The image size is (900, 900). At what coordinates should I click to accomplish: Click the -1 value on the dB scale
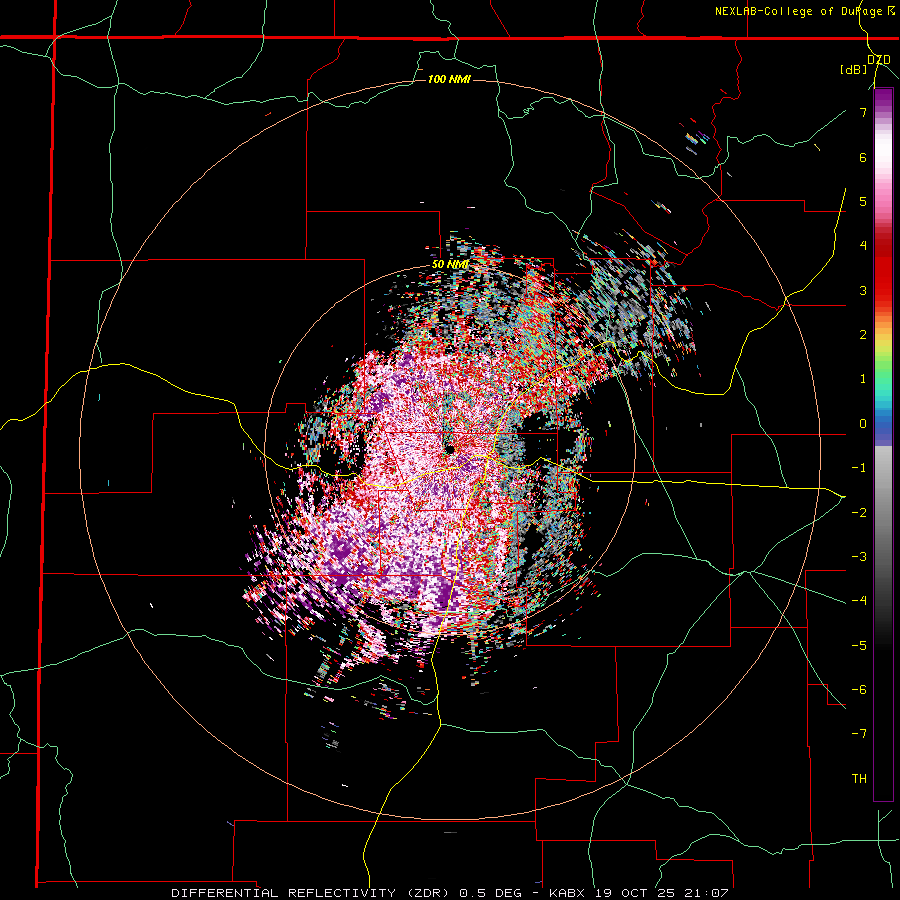click(x=859, y=468)
